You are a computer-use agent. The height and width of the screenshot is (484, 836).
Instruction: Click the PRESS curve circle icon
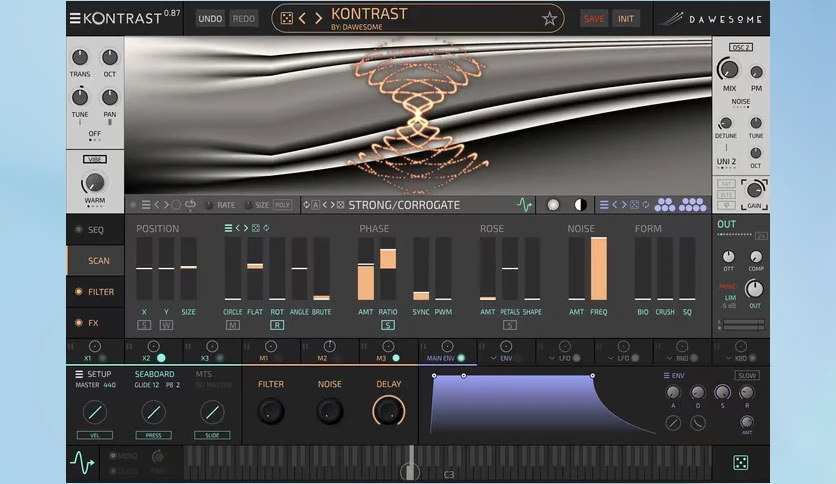click(x=154, y=412)
